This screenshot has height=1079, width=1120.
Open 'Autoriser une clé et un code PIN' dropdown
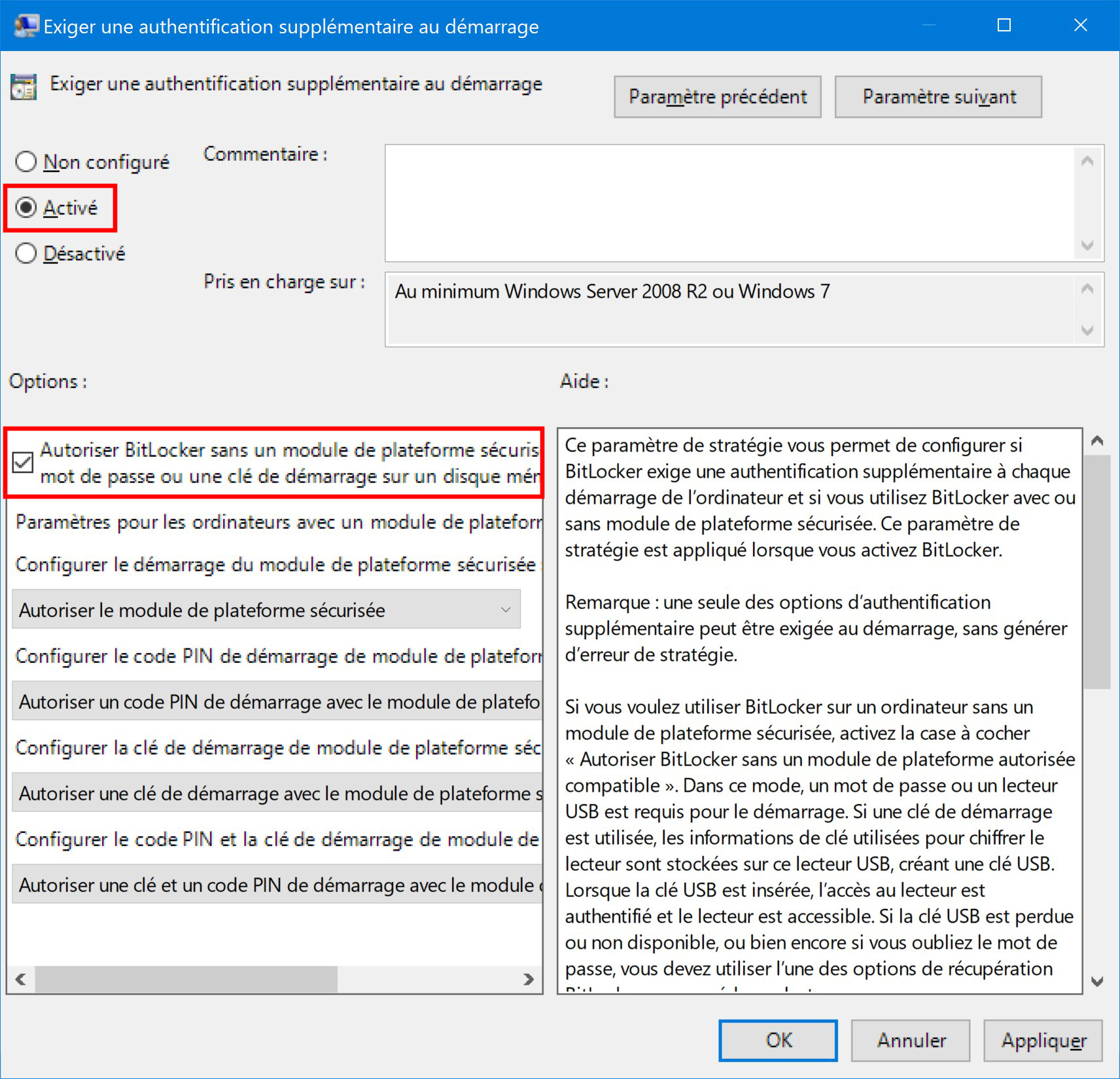pos(277,884)
